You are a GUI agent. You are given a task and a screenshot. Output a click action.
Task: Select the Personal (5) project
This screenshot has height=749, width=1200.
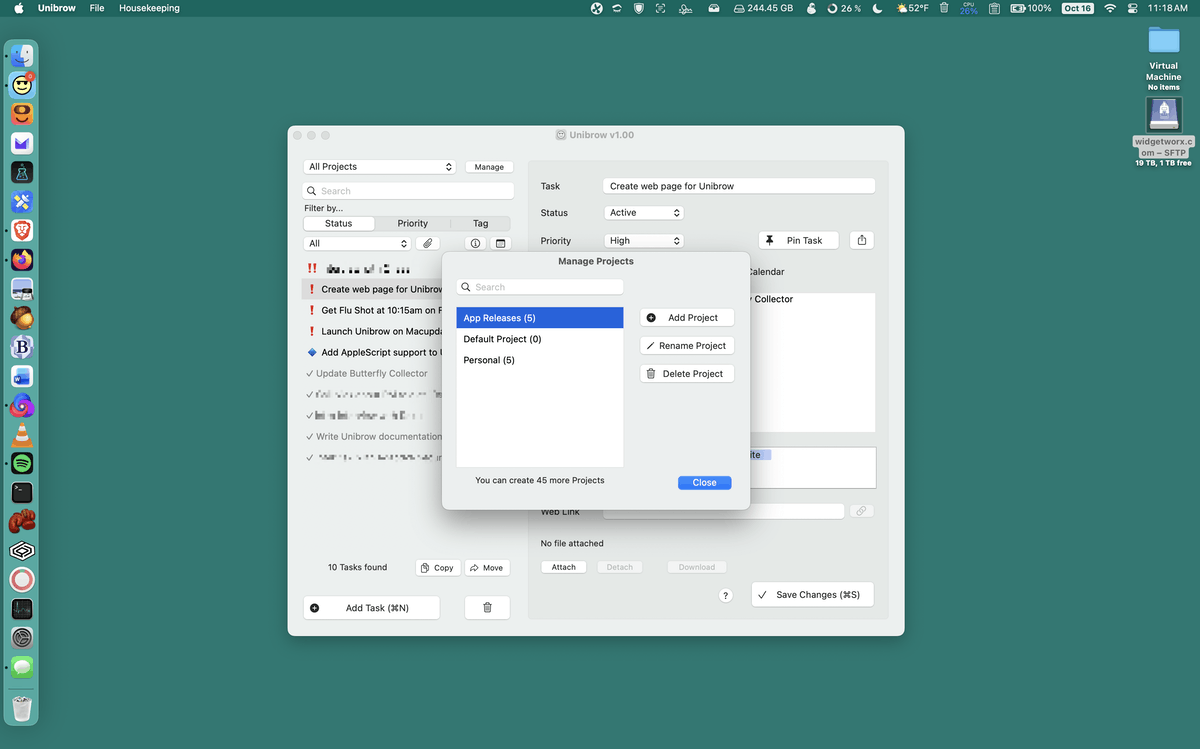coord(489,360)
